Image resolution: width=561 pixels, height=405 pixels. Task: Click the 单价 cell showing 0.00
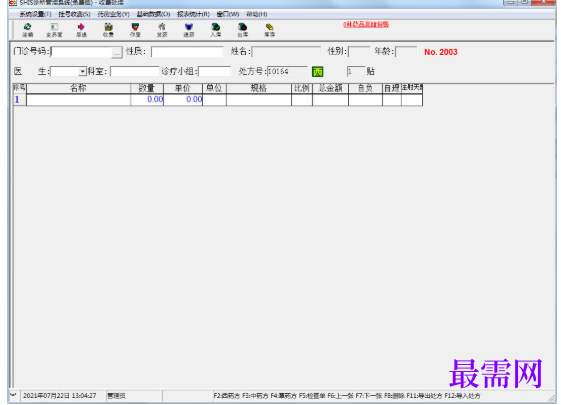pos(183,99)
